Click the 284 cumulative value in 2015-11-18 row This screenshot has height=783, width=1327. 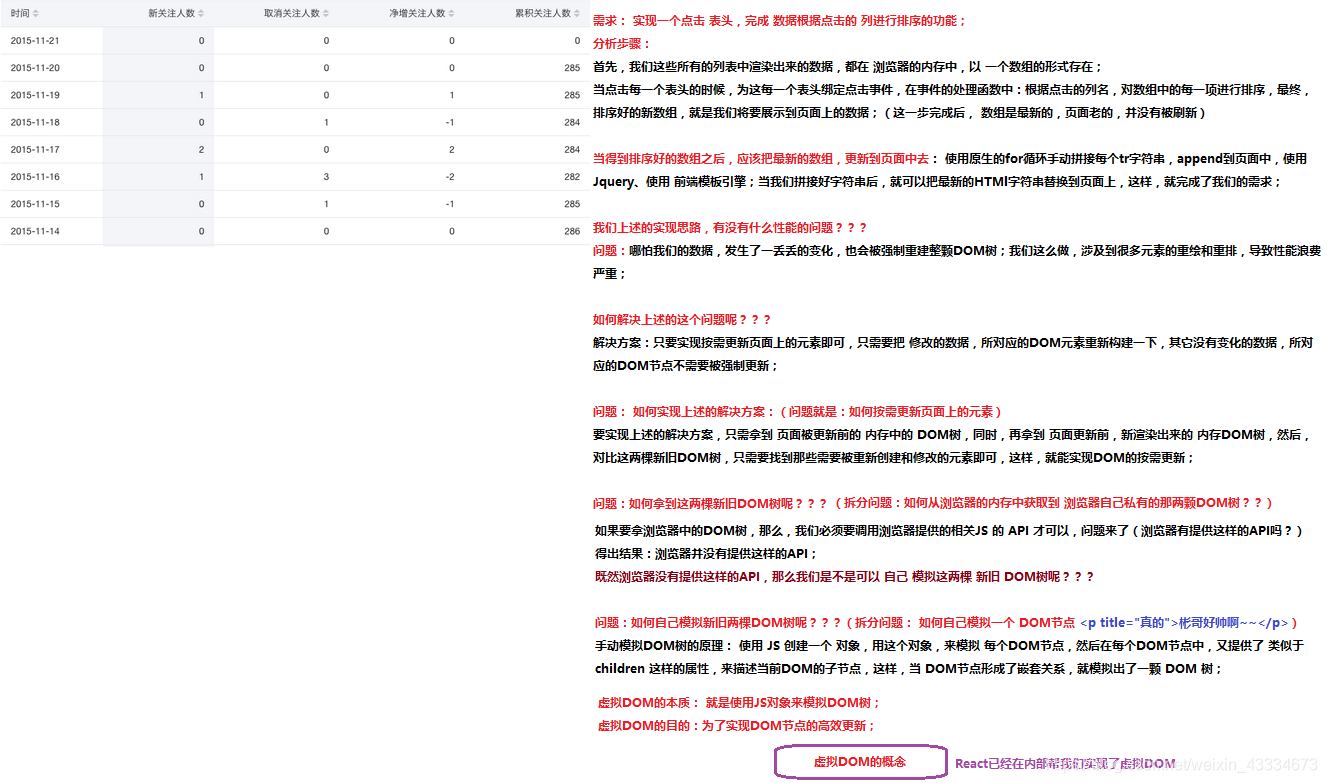point(572,122)
